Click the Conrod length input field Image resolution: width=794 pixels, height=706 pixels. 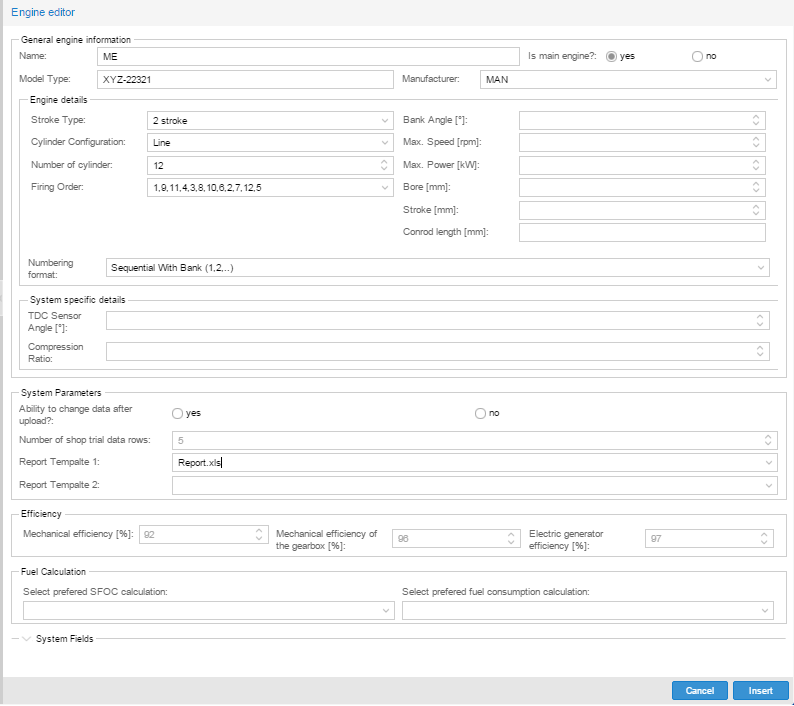pos(642,232)
